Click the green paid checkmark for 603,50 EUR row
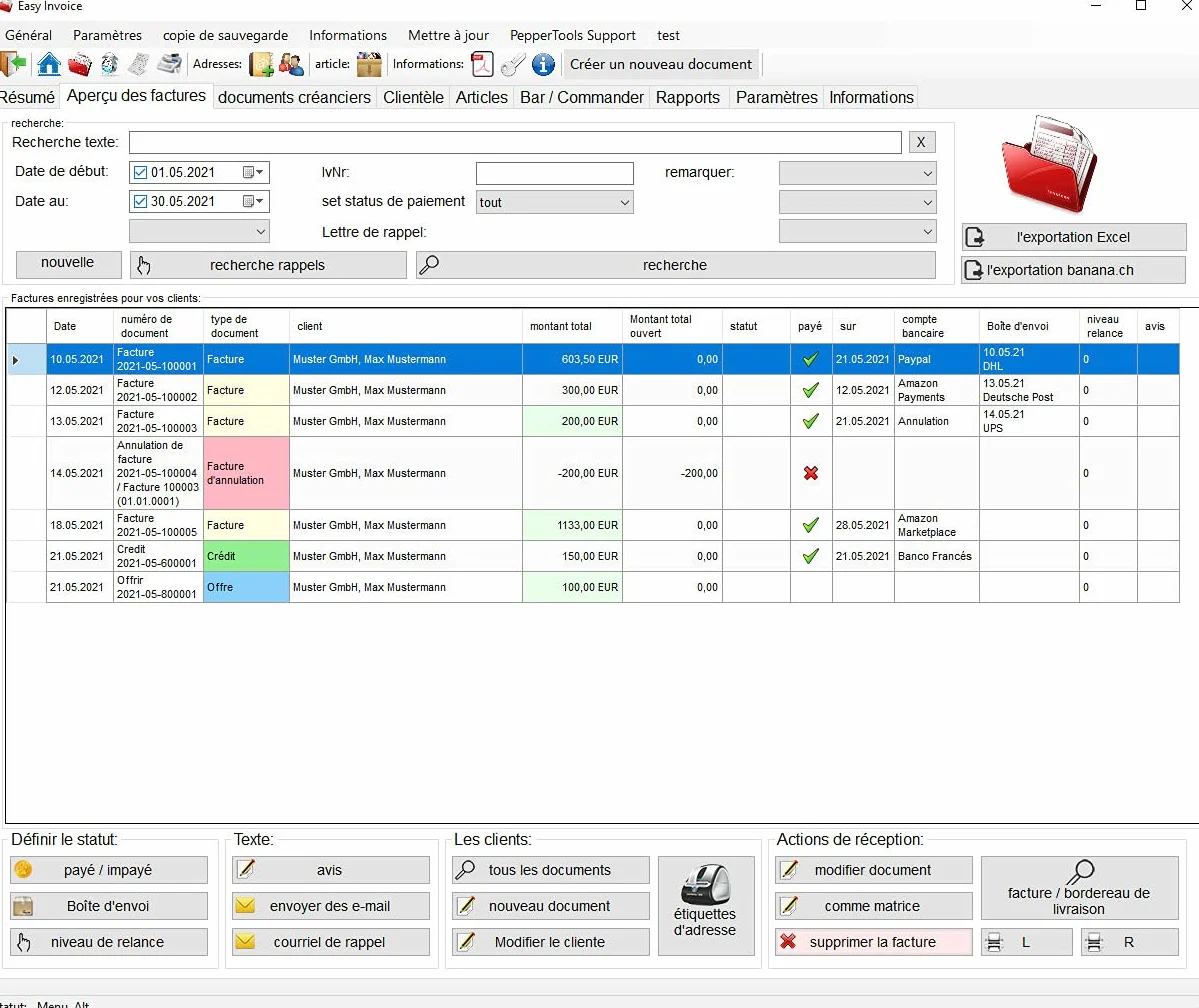 pos(811,359)
